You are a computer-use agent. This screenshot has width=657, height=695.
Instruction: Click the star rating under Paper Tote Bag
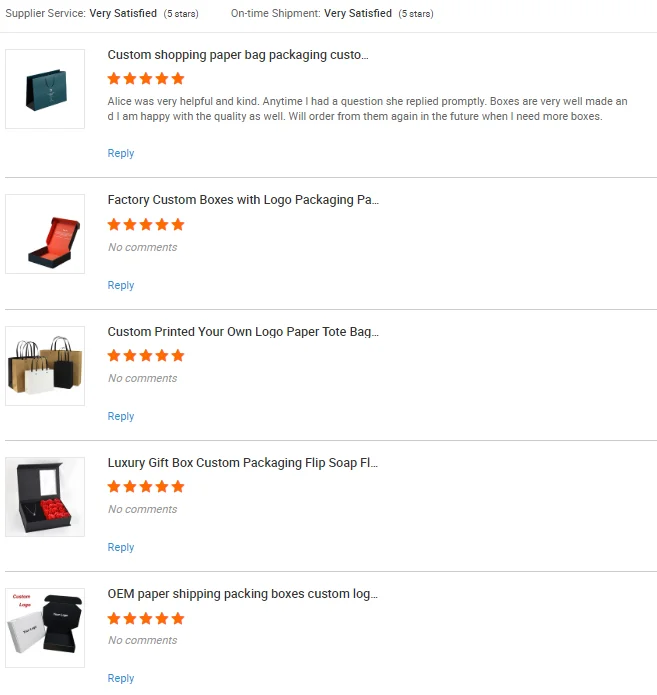point(146,356)
